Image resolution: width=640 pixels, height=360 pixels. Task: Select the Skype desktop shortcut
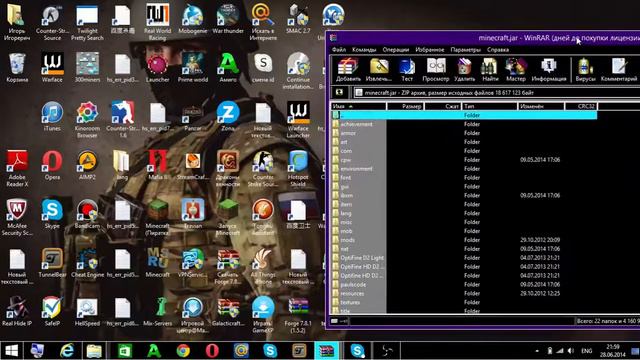click(52, 213)
